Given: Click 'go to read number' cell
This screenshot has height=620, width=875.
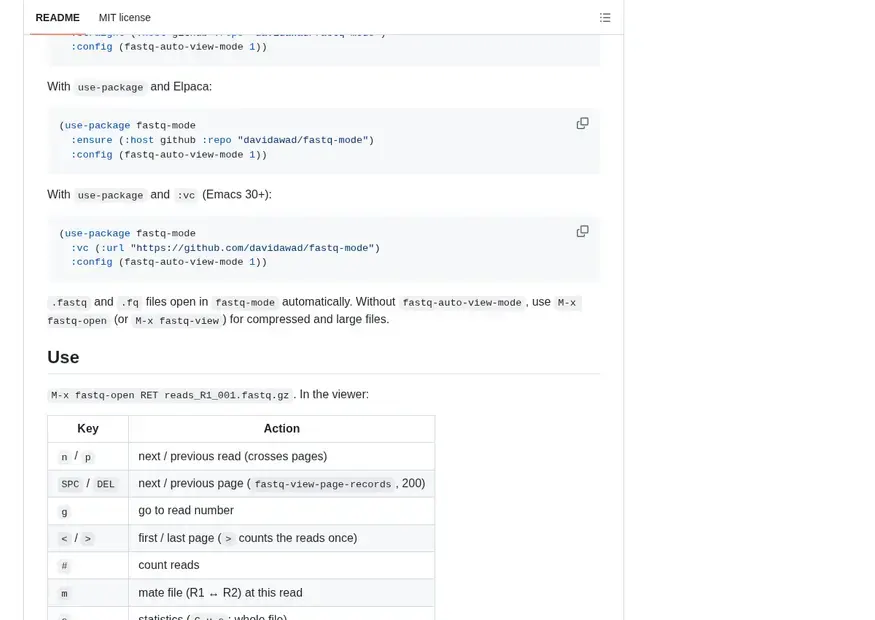Looking at the screenshot, I should click(281, 511).
